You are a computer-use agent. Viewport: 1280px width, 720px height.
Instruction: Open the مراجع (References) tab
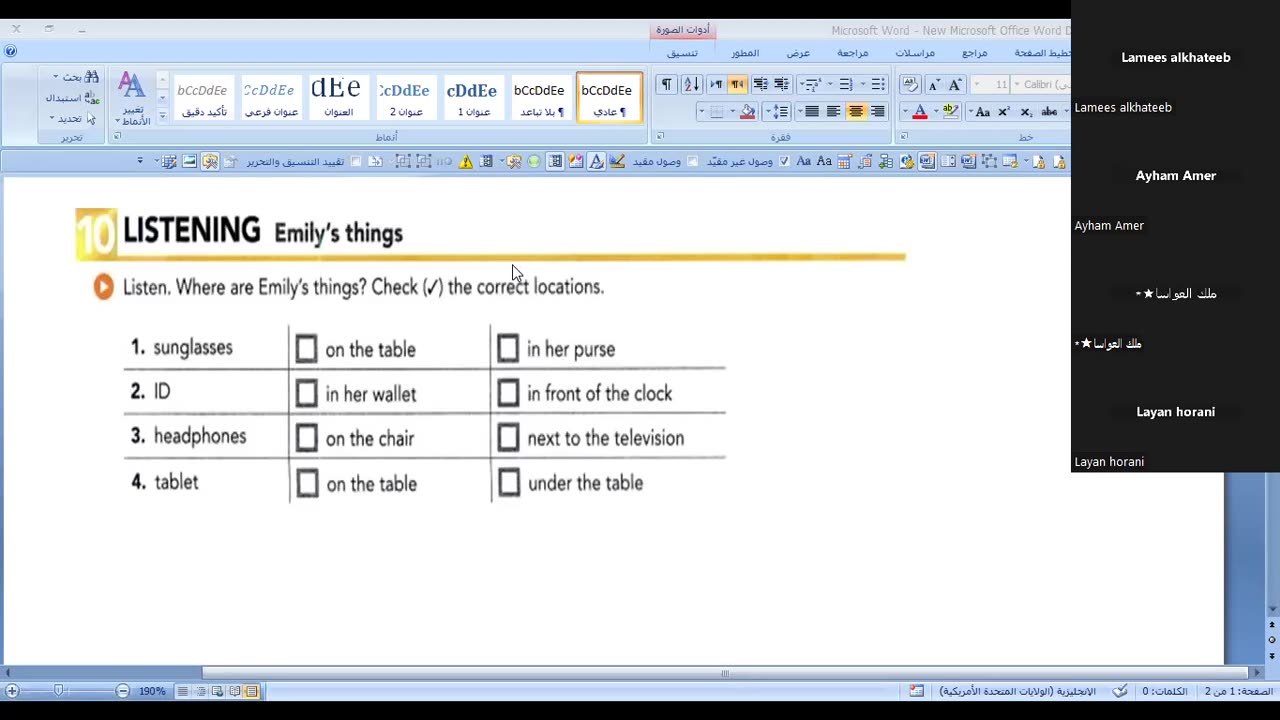click(x=974, y=53)
